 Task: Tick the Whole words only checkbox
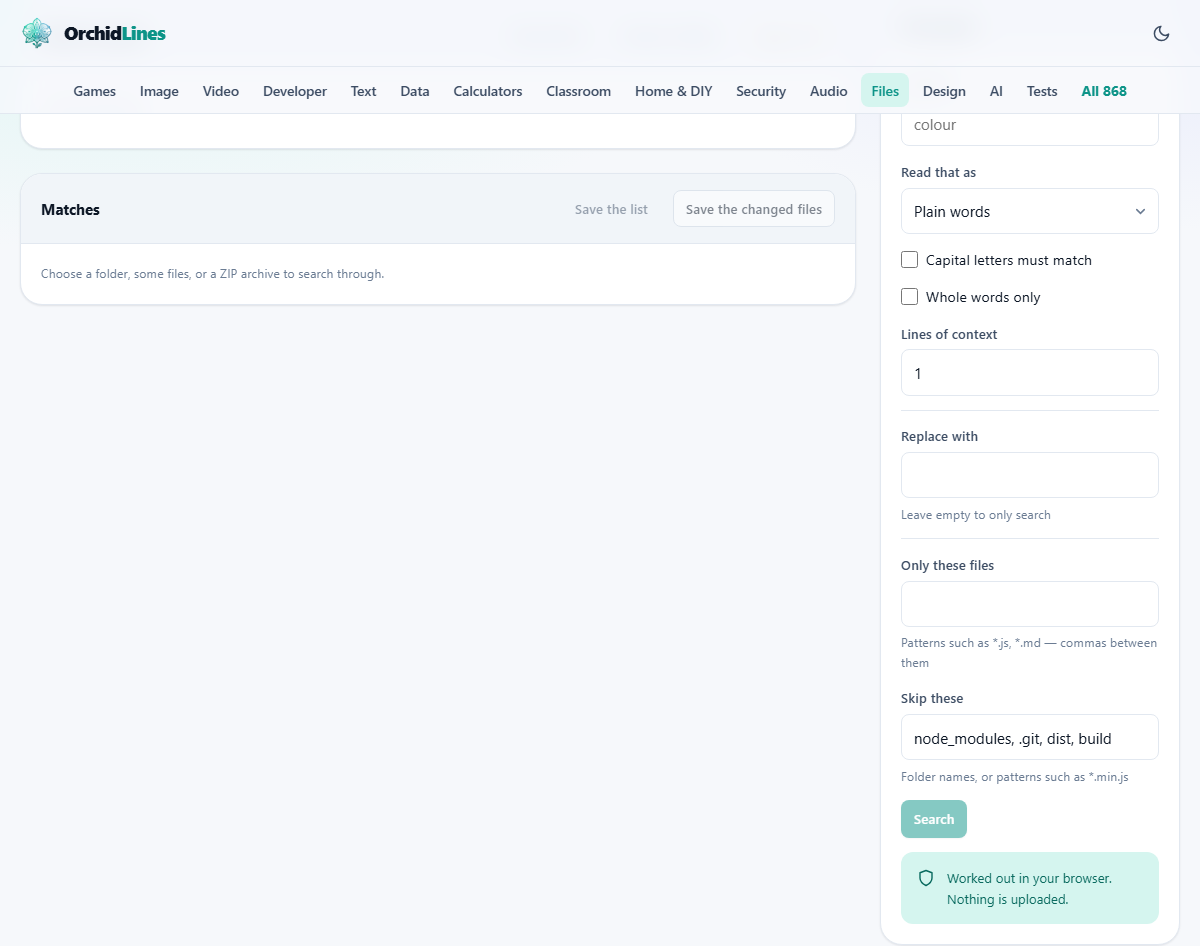point(910,297)
